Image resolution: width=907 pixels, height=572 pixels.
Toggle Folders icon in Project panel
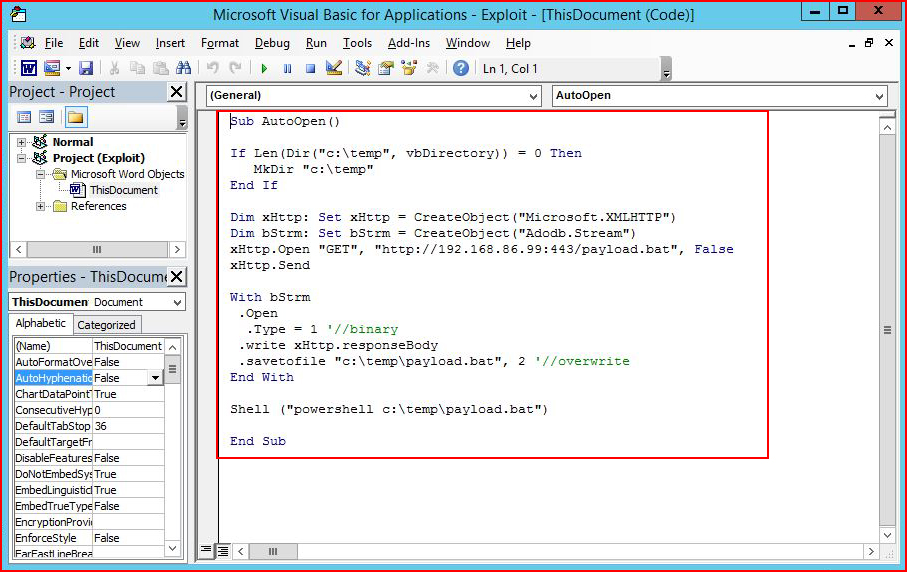(x=76, y=117)
